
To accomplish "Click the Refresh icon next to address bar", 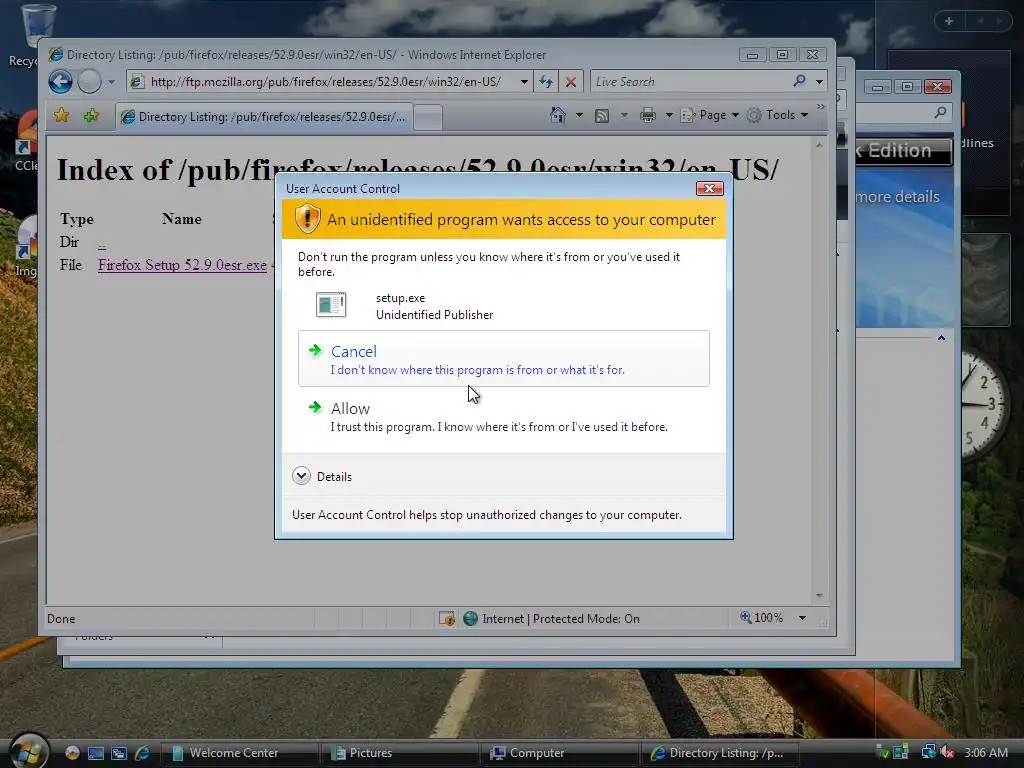I will [x=546, y=82].
